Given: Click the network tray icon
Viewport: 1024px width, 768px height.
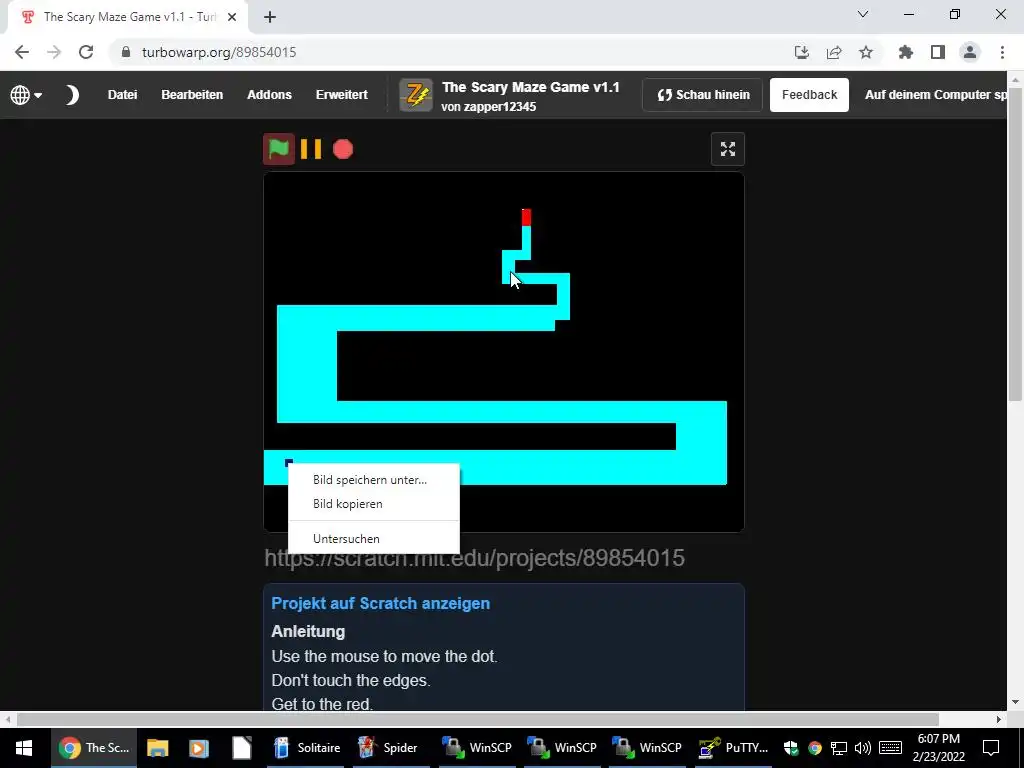Looking at the screenshot, I should (839, 748).
